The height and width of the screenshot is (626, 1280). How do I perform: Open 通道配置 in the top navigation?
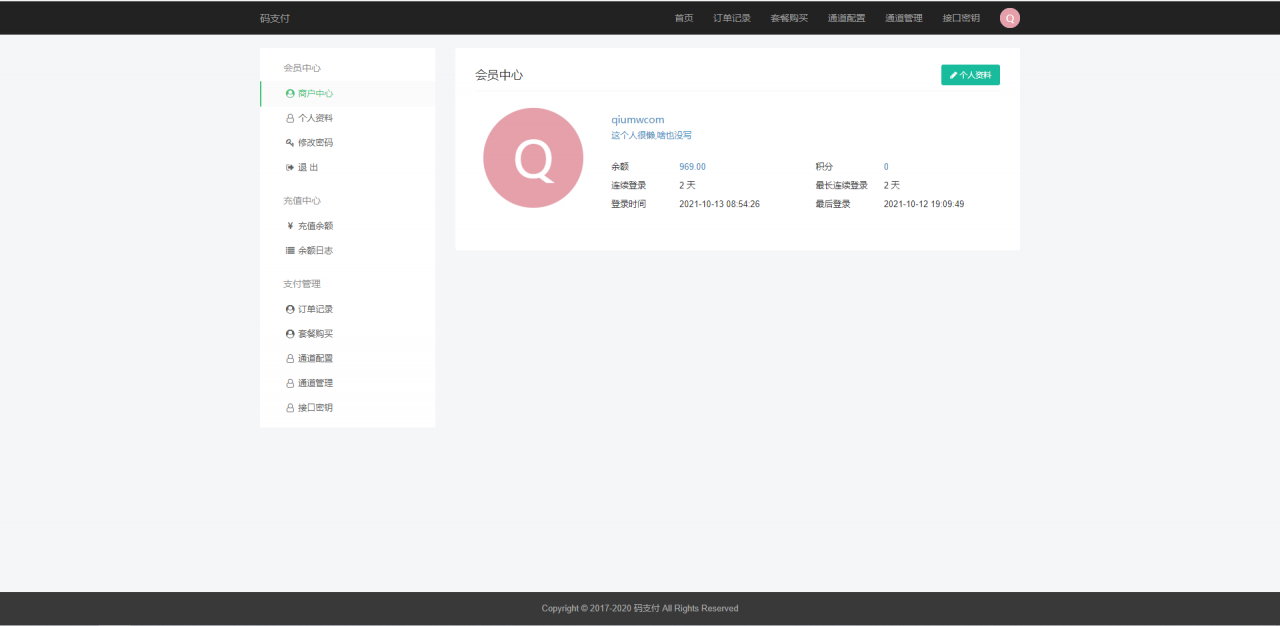pyautogui.click(x=847, y=18)
